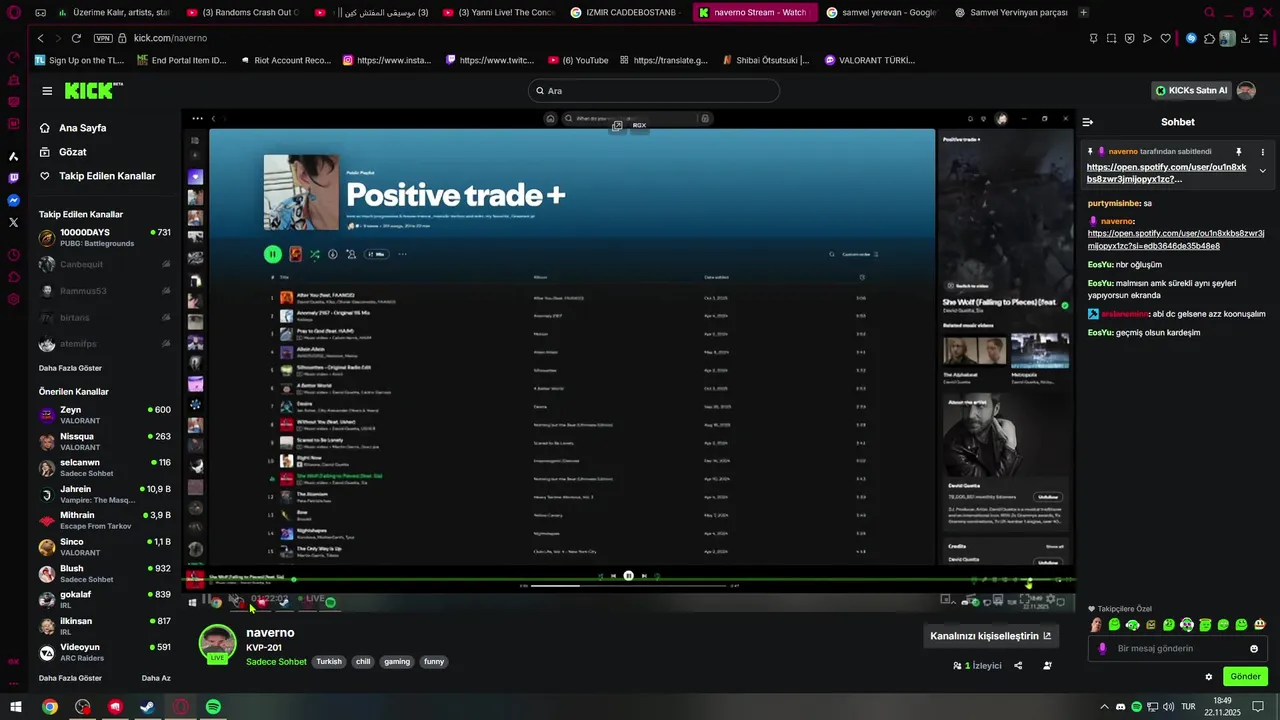Open chat settings gear
Screen dimensions: 1280x720
[x=1208, y=677]
